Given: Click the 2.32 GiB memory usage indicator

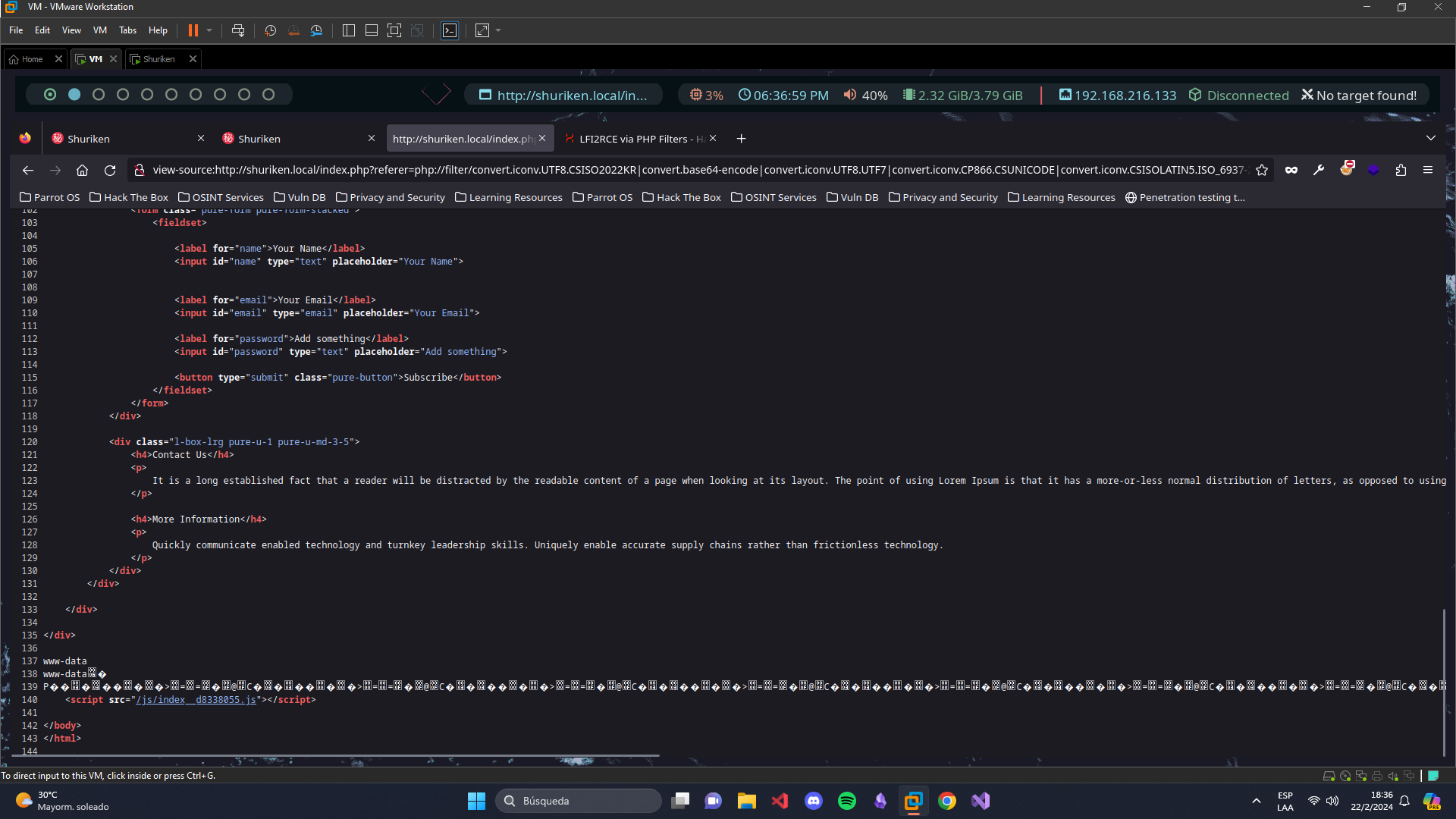Looking at the screenshot, I should tap(962, 96).
